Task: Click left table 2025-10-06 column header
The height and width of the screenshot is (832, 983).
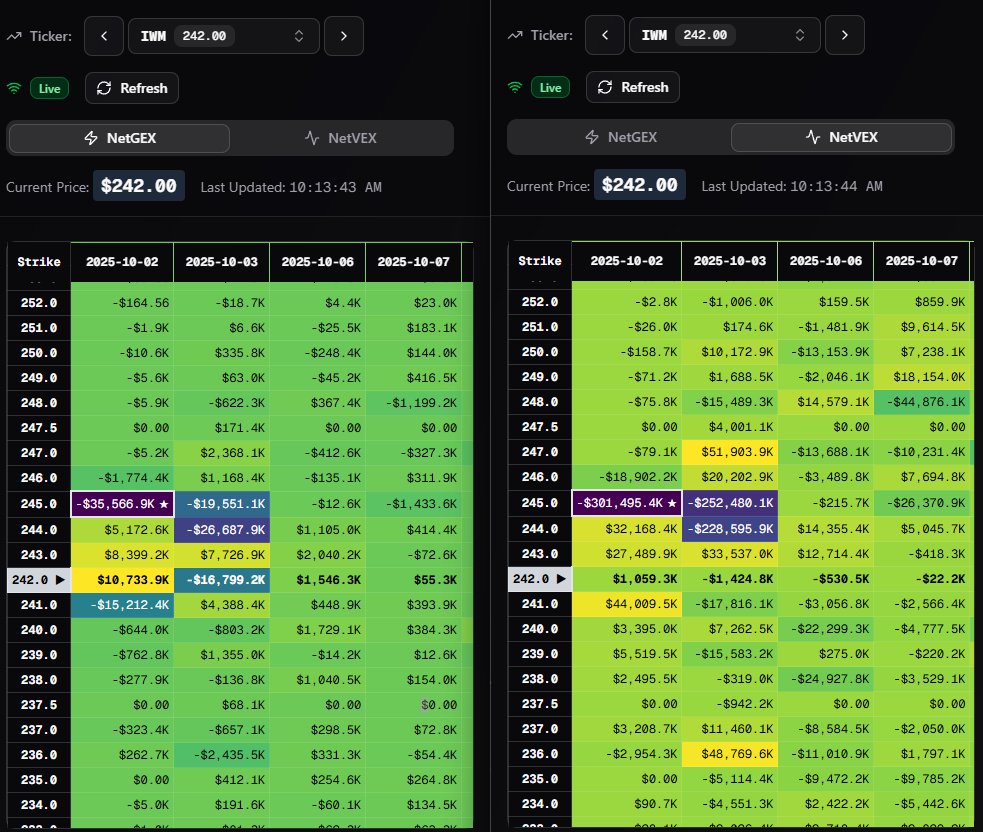Action: (x=318, y=262)
